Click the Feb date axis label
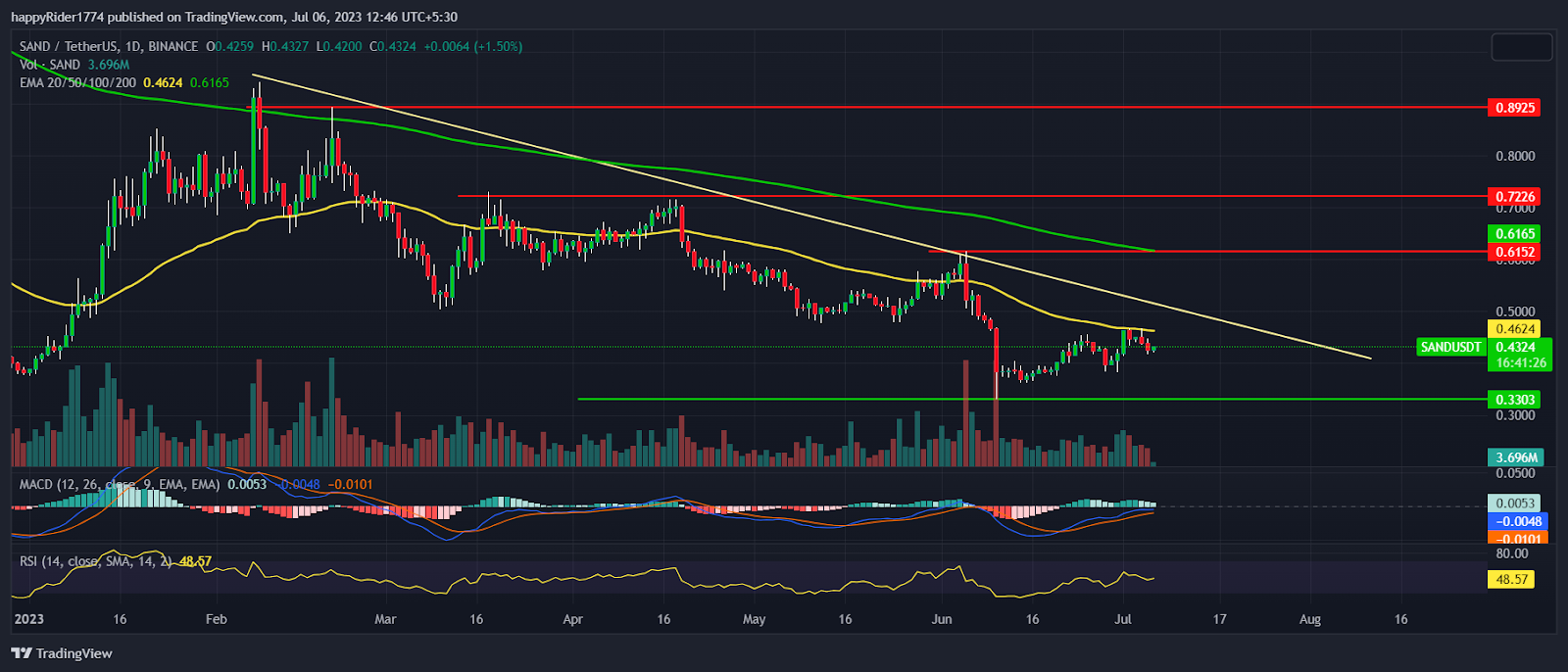Image resolution: width=1568 pixels, height=672 pixels. [216, 619]
